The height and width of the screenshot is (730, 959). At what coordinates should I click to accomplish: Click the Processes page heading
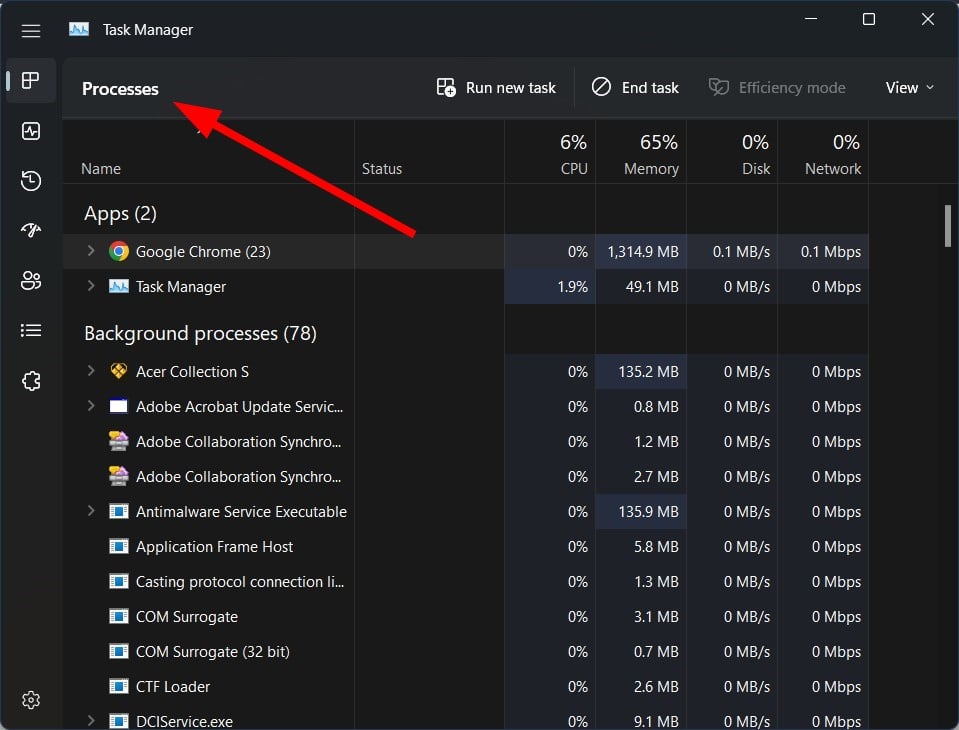tap(120, 89)
